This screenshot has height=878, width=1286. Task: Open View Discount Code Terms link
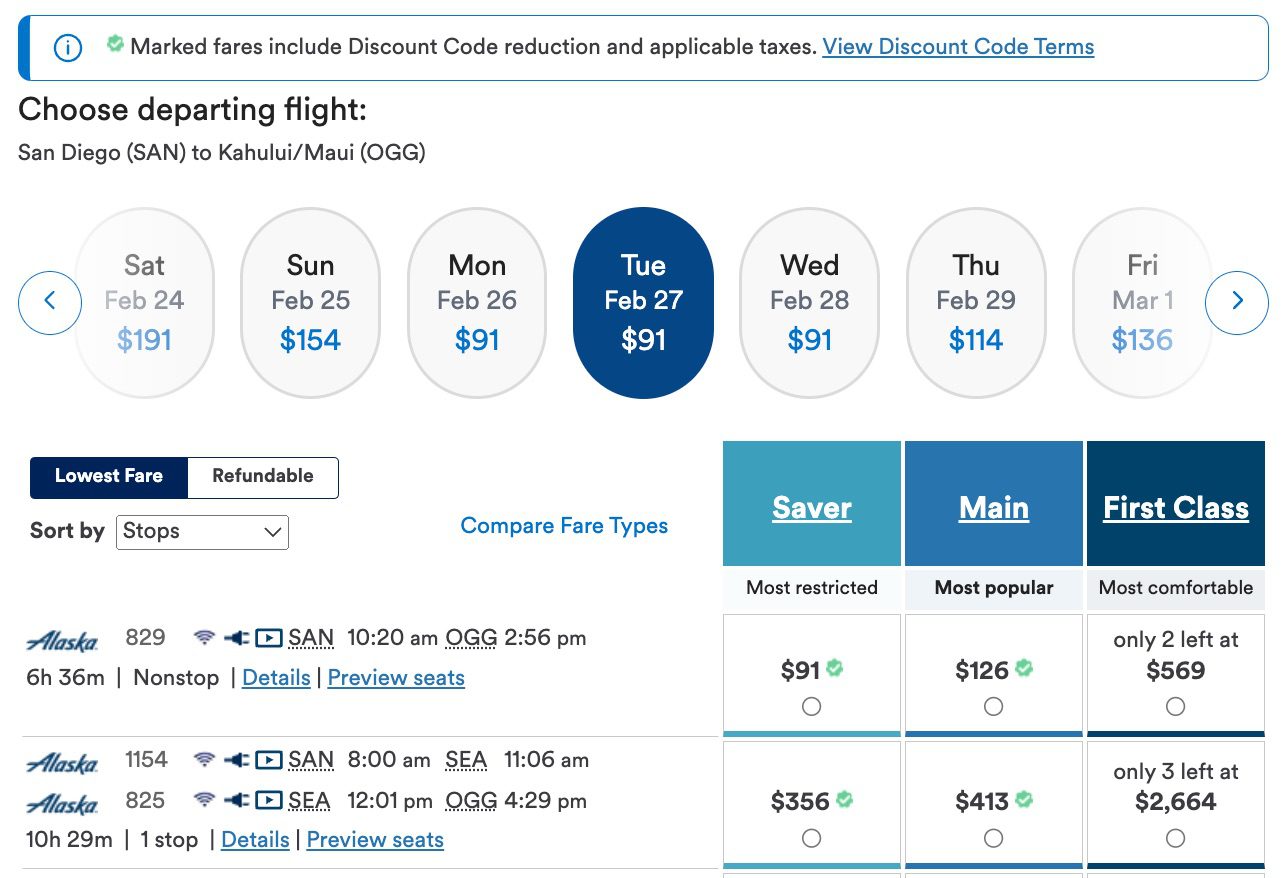(956, 47)
